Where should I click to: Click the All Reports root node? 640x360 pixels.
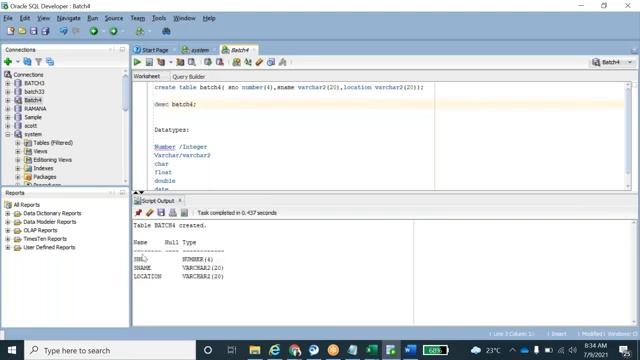(27, 205)
